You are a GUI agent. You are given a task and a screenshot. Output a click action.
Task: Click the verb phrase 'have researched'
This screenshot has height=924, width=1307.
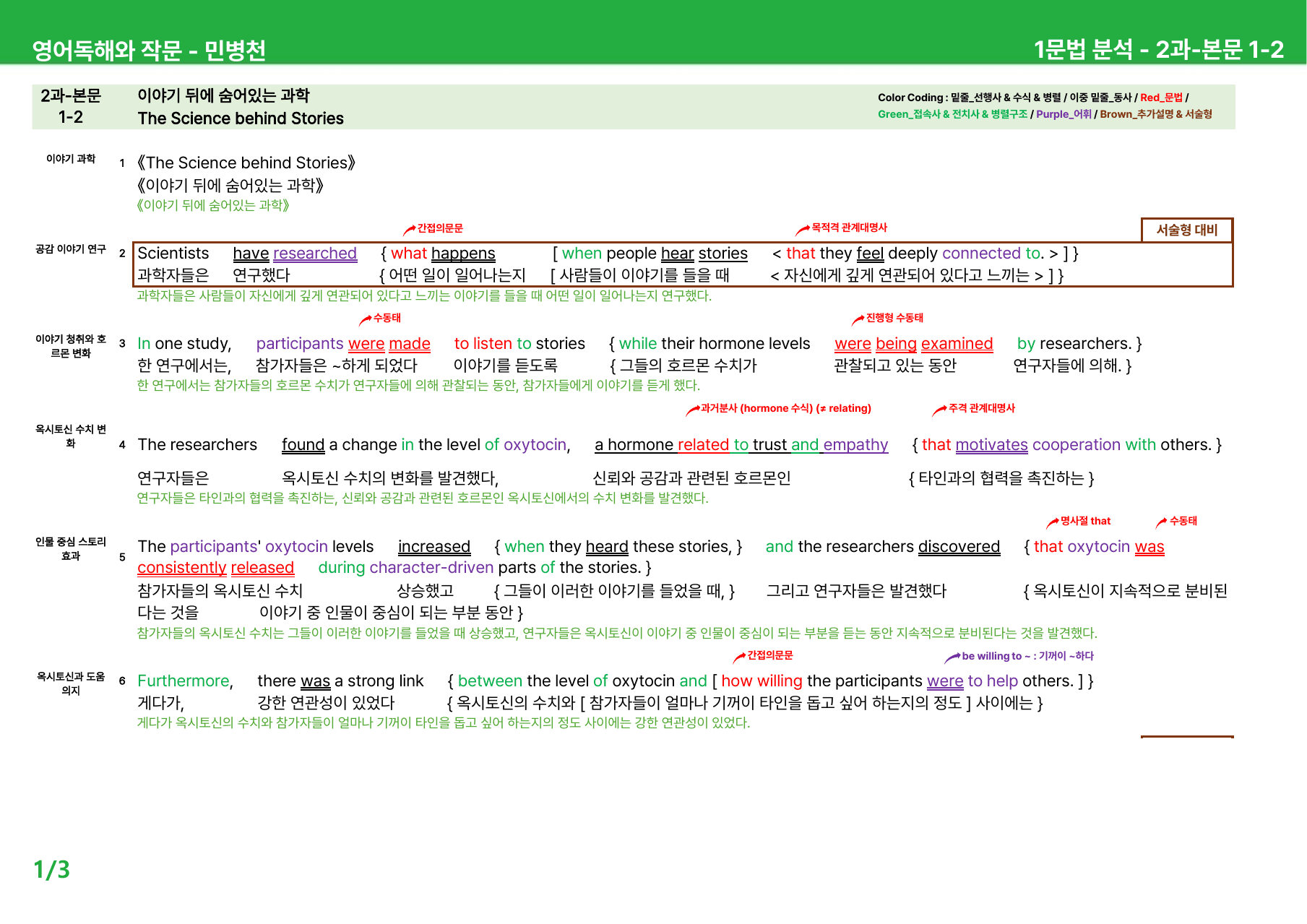coord(295,254)
